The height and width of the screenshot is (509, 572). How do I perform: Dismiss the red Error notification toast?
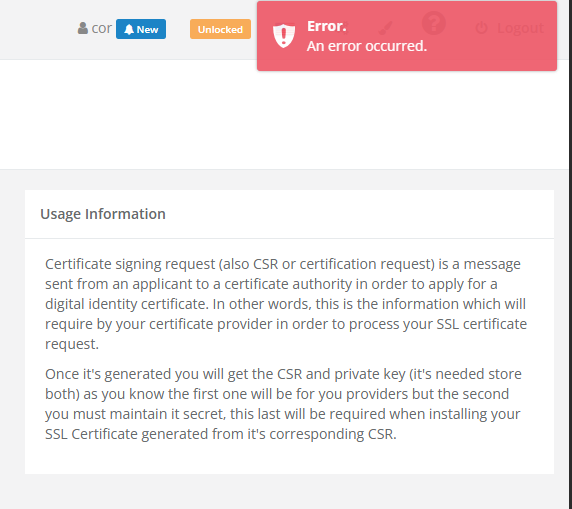tap(407, 36)
